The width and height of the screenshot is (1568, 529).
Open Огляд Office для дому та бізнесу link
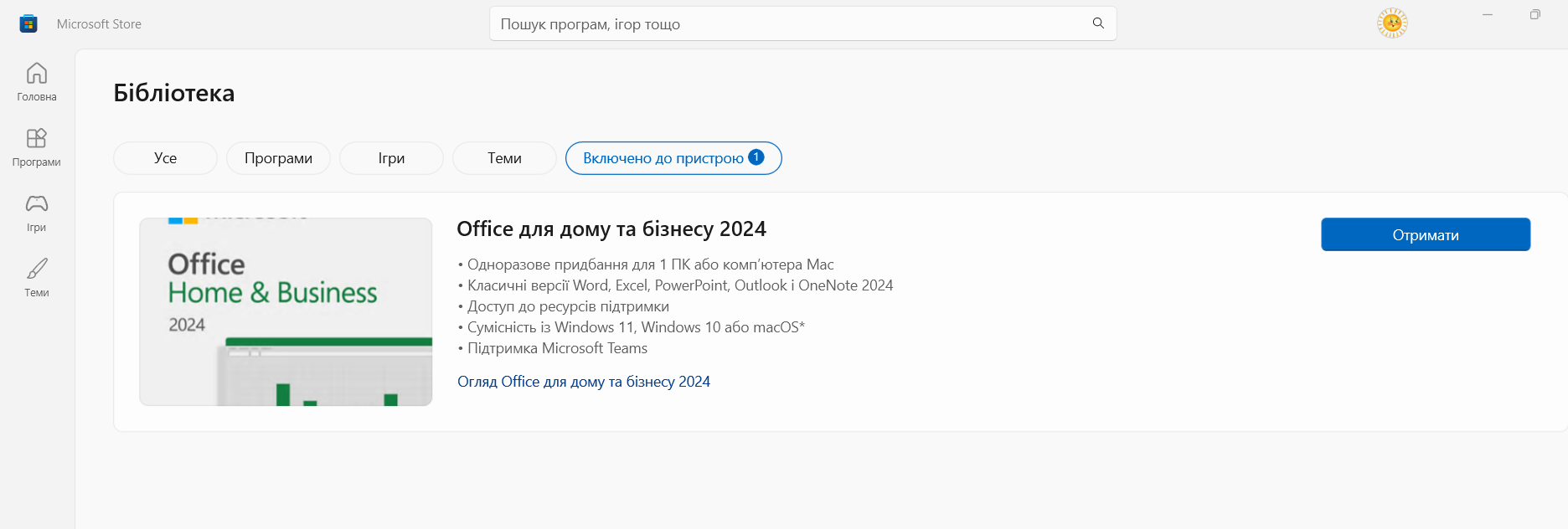pyautogui.click(x=584, y=382)
